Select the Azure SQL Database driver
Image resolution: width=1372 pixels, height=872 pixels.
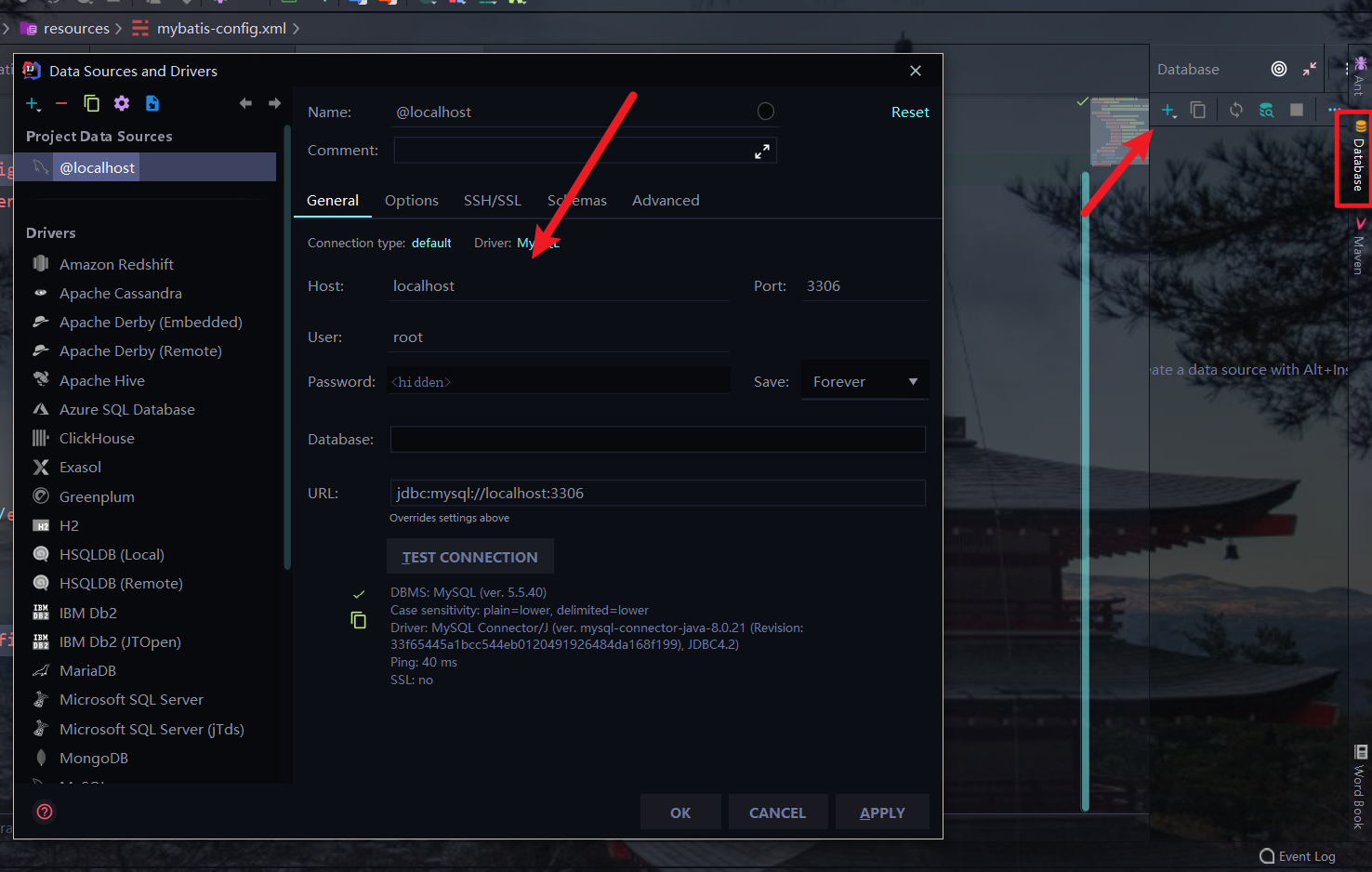[x=127, y=409]
